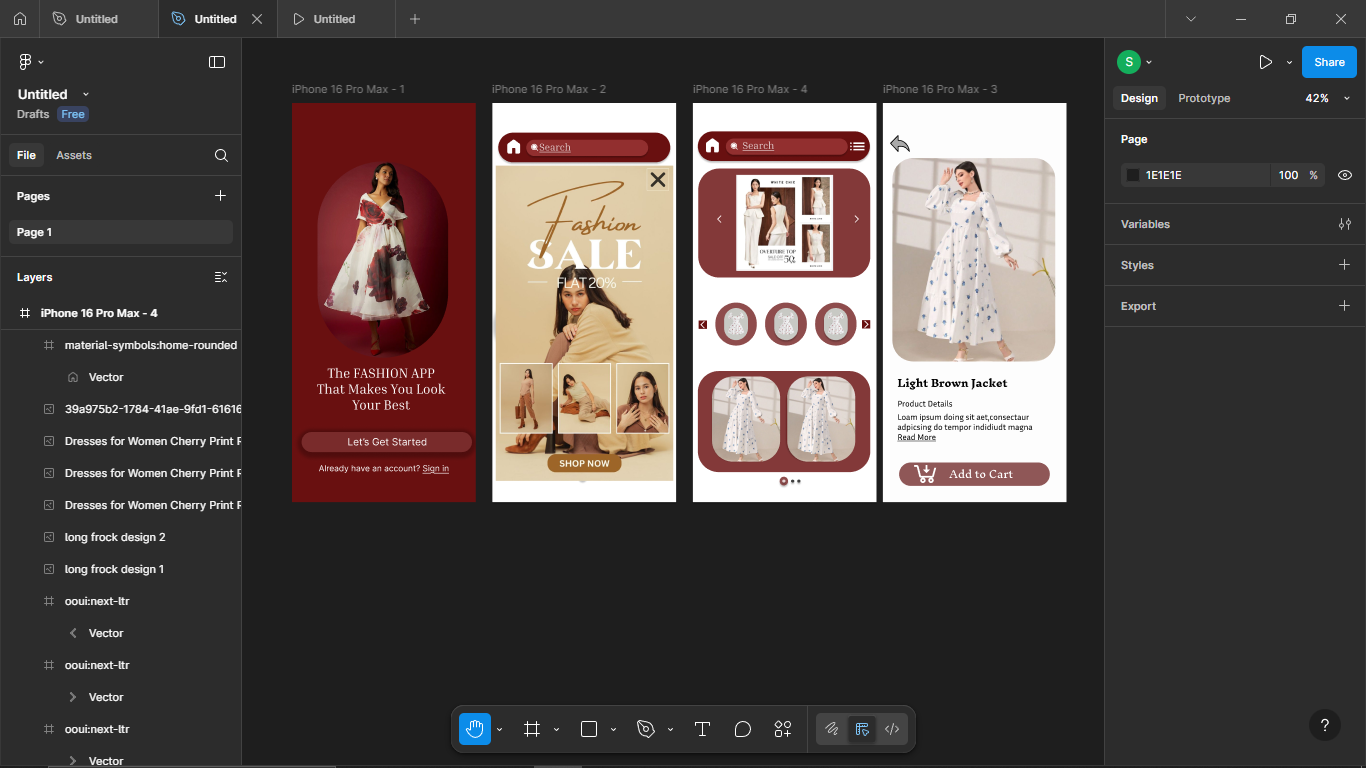Select the Pen tool in toolbar

tap(646, 729)
